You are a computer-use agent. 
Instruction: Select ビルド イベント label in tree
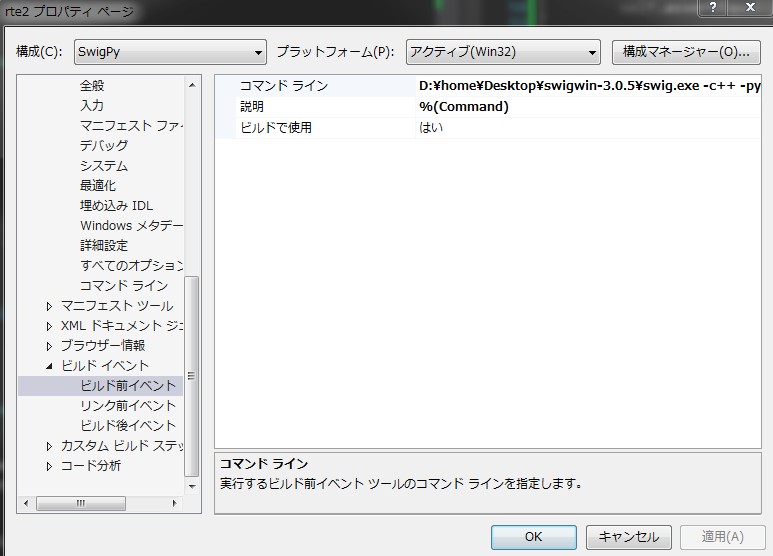click(x=105, y=366)
